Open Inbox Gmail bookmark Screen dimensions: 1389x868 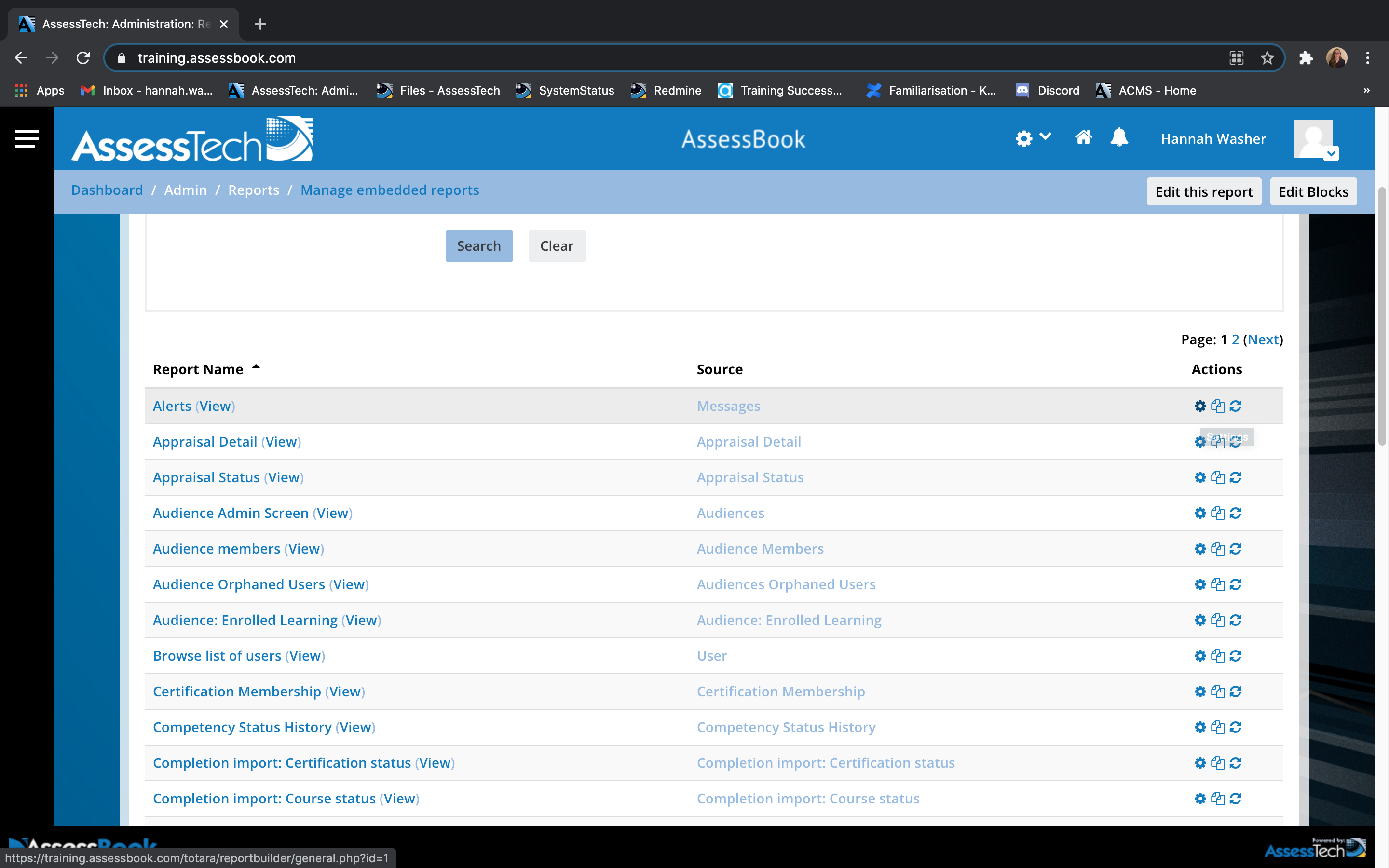(x=146, y=90)
